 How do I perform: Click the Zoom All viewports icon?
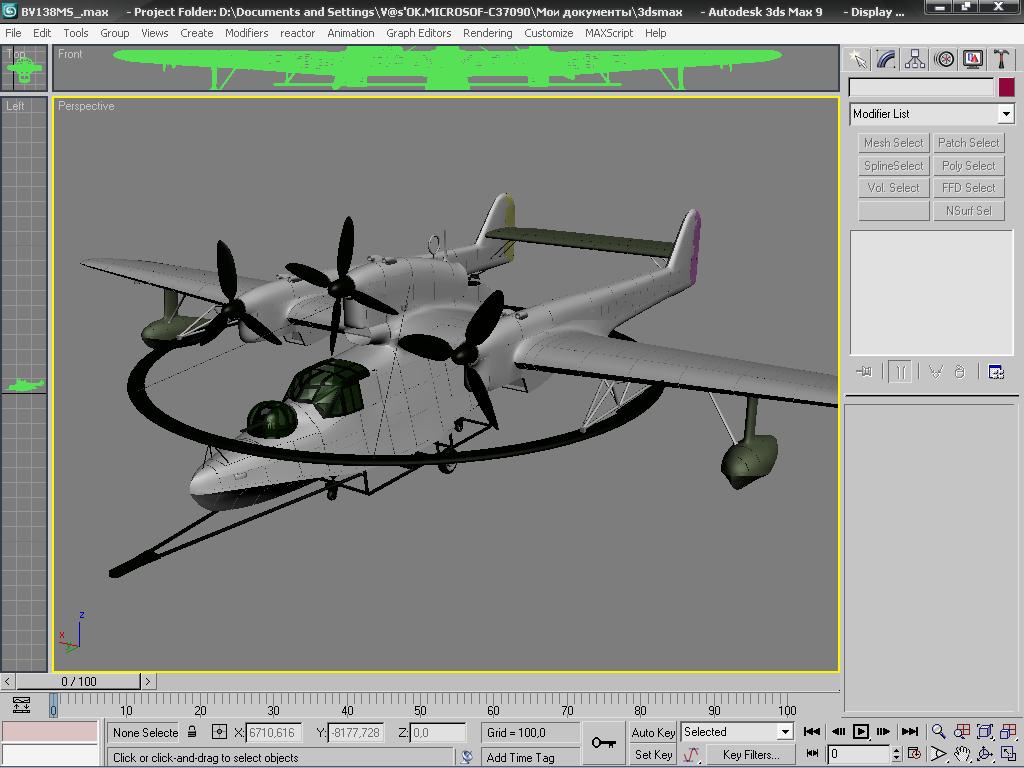tap(961, 731)
